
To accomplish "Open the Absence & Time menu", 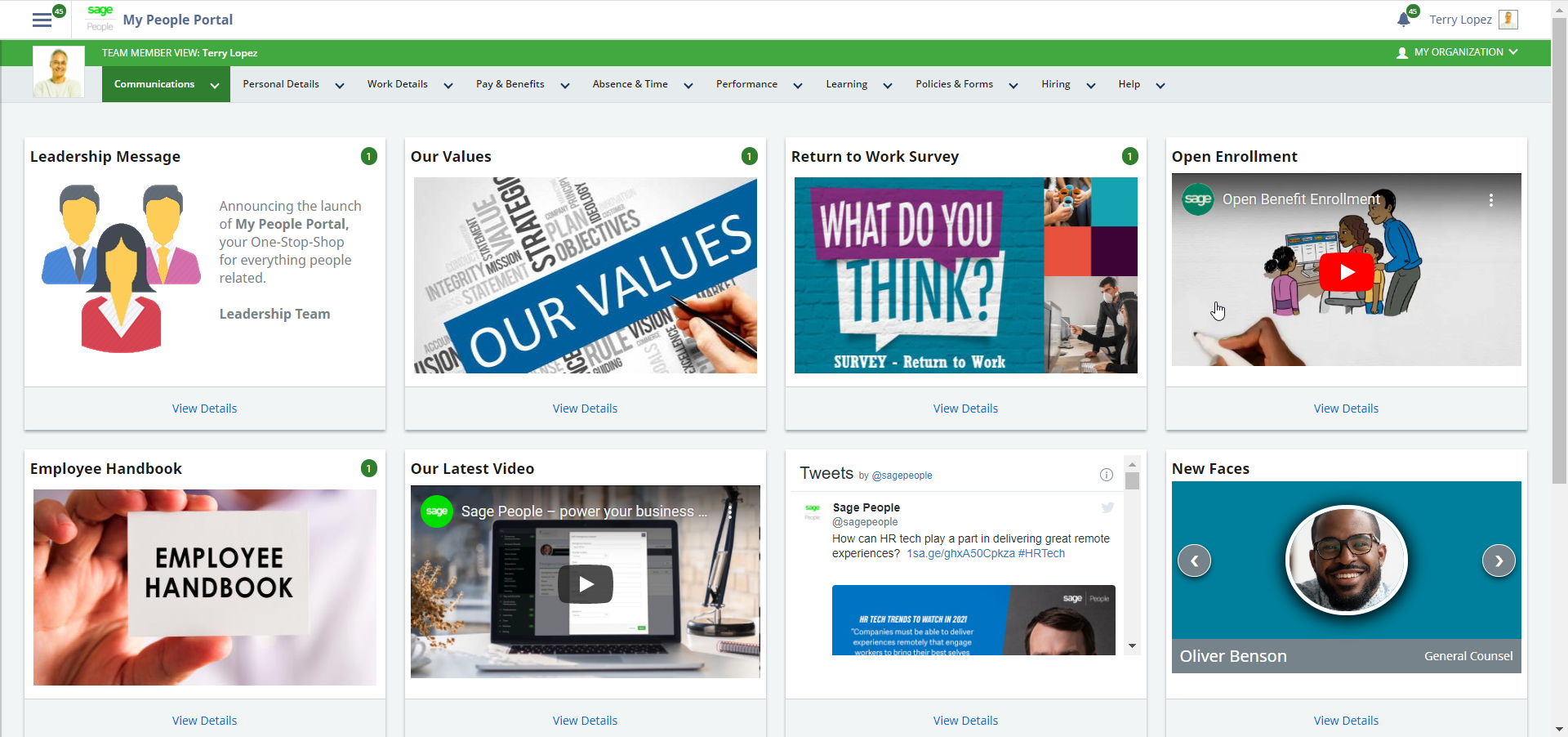I will tap(630, 83).
